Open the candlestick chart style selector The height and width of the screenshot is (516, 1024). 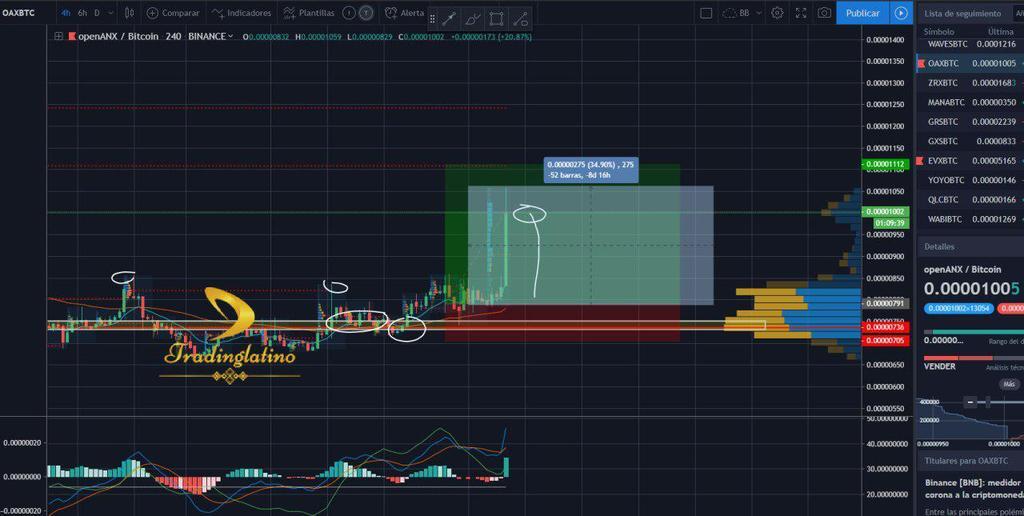click(x=131, y=13)
